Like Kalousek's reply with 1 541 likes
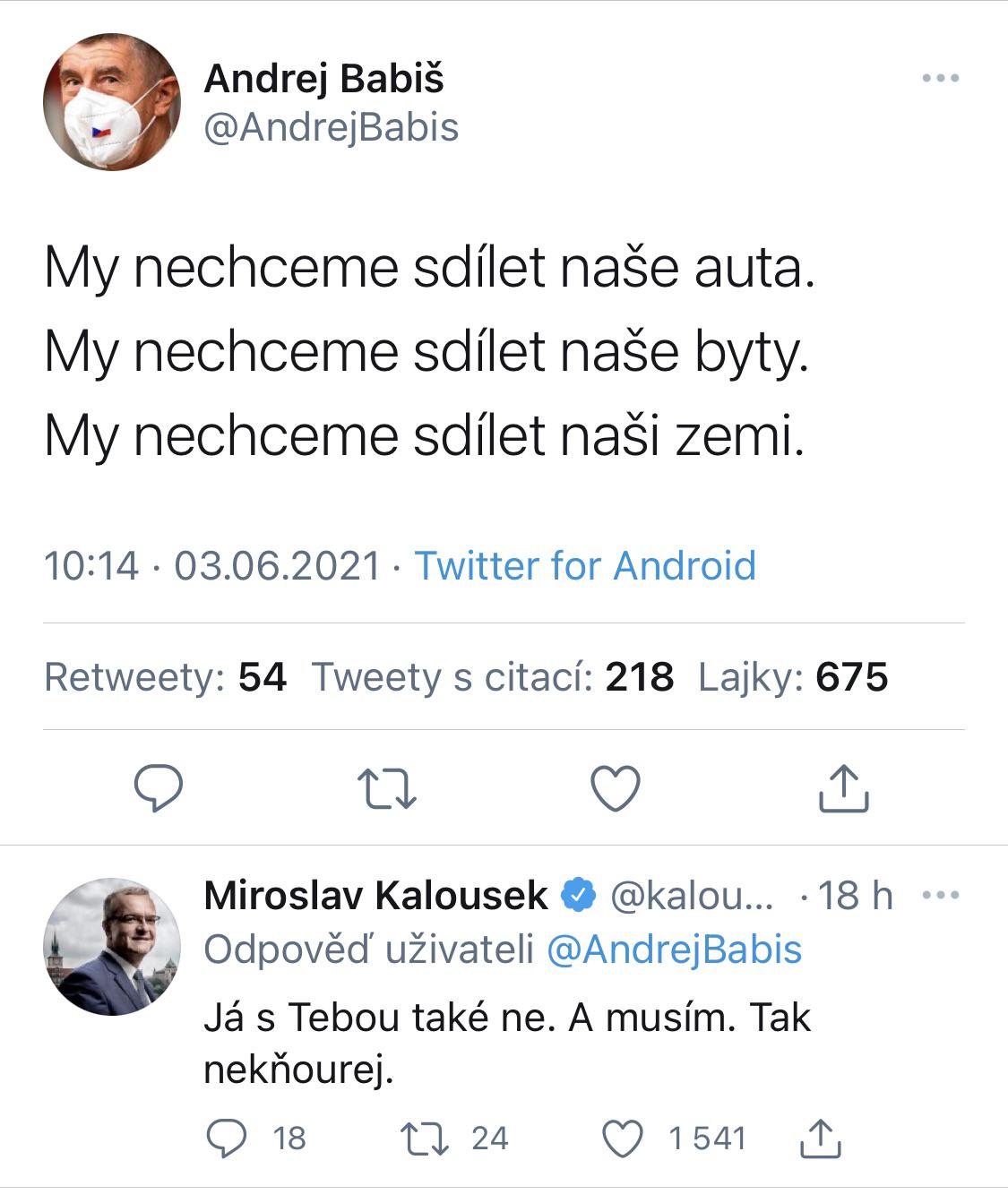1008x1203 pixels. coord(622,1139)
